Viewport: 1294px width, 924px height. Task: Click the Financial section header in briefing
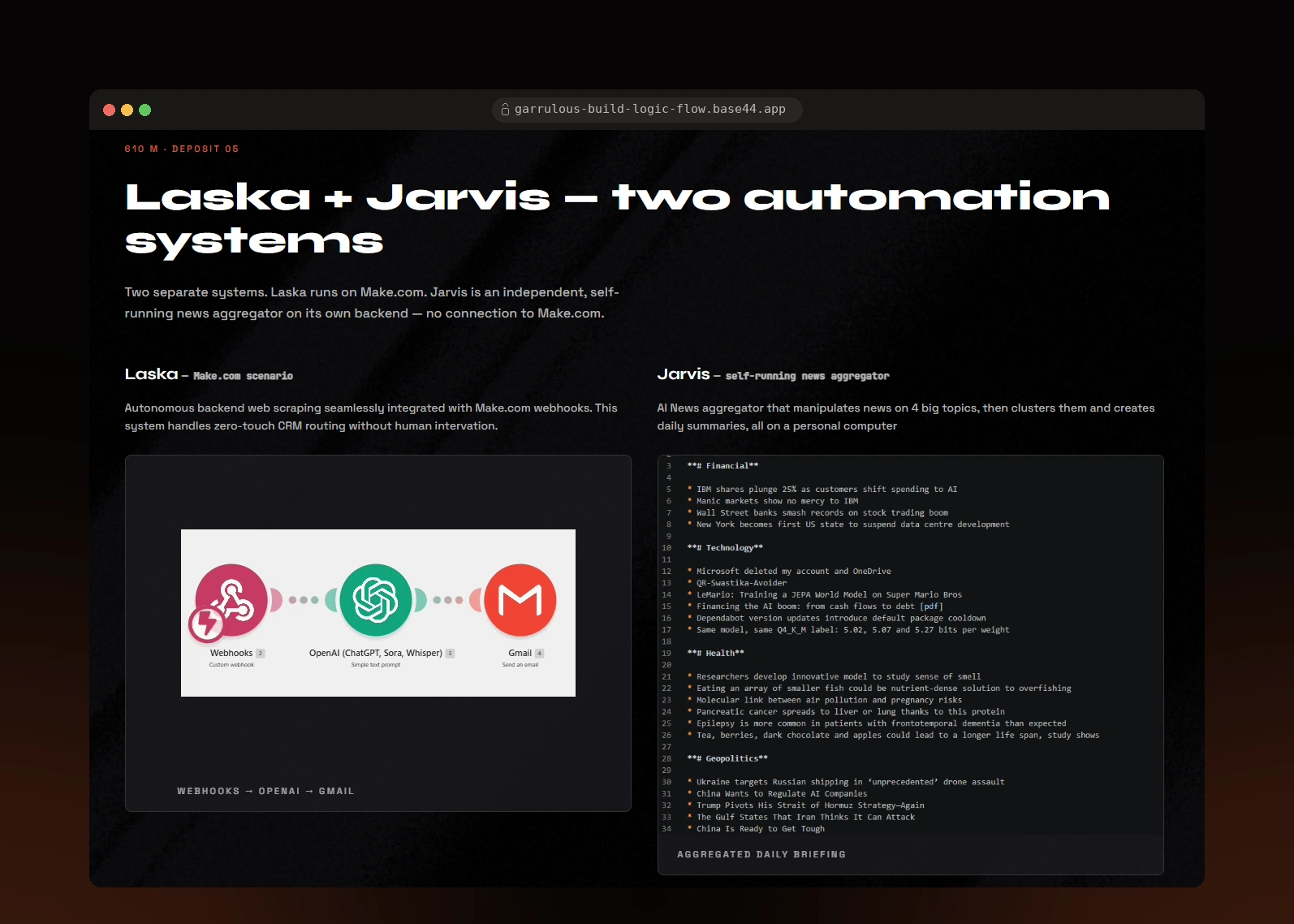[x=722, y=466]
